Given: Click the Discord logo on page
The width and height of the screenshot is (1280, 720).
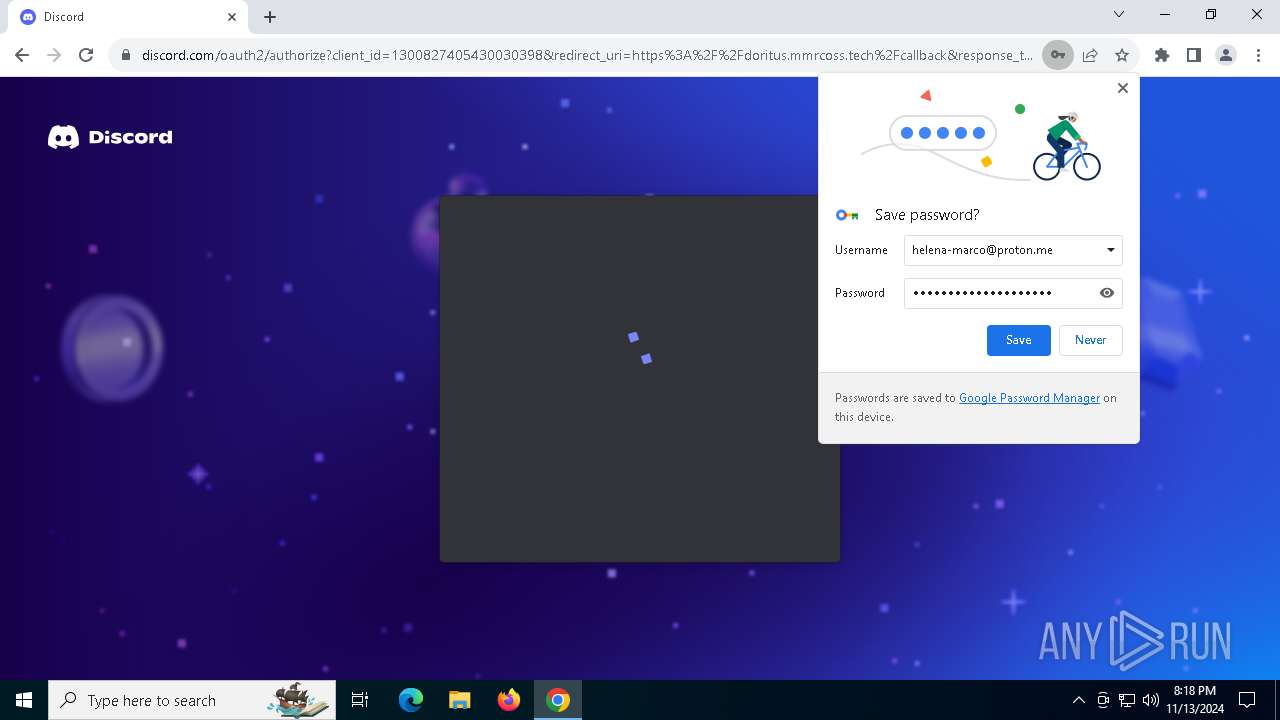Looking at the screenshot, I should pos(110,137).
